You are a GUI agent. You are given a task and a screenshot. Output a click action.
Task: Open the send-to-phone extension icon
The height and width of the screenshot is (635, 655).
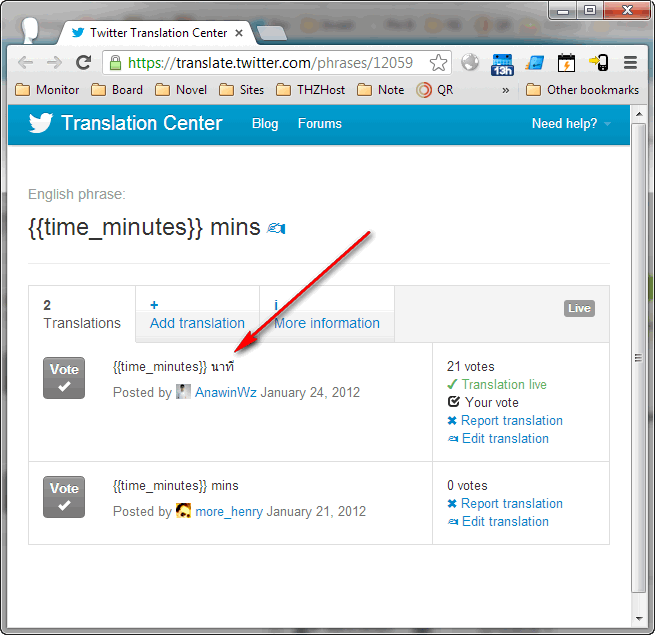pyautogui.click(x=599, y=63)
